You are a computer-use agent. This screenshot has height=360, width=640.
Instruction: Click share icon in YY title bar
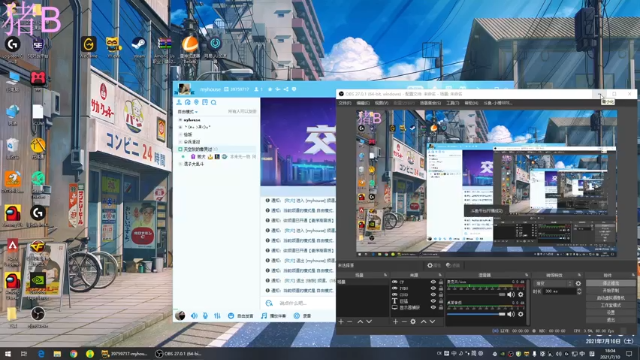286,89
